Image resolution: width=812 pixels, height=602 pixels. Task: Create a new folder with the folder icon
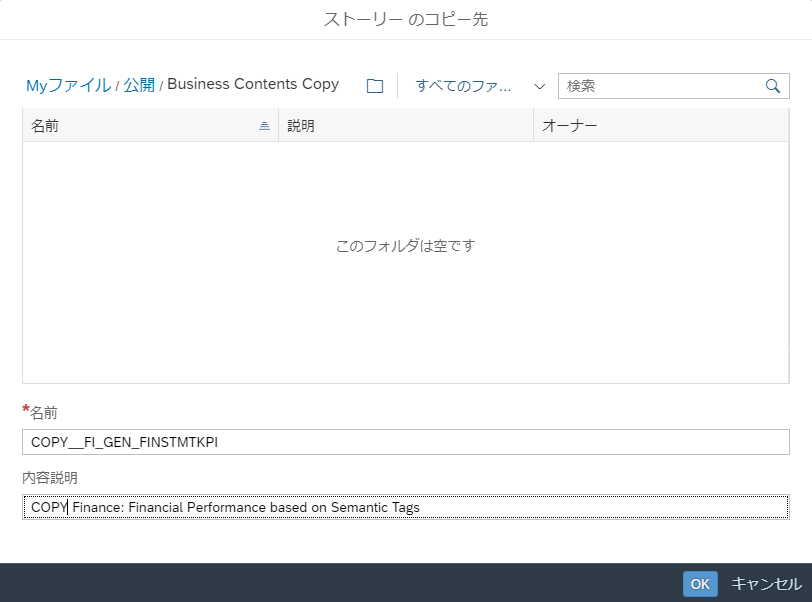coord(375,86)
